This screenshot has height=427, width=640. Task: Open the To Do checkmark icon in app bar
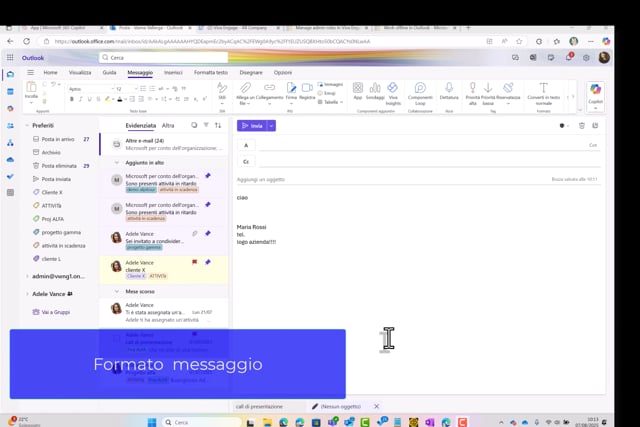[10, 176]
